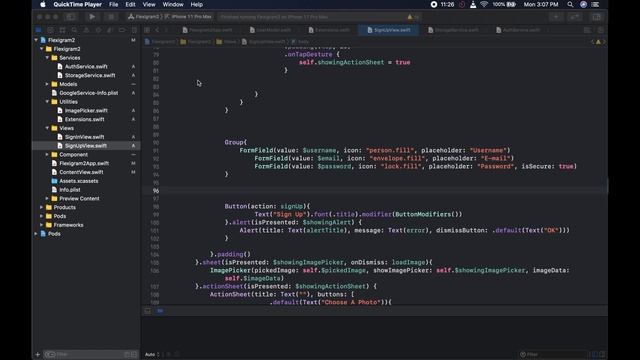Open StorageService.swift in navigator
Image resolution: width=640 pixels, height=360 pixels.
90,76
